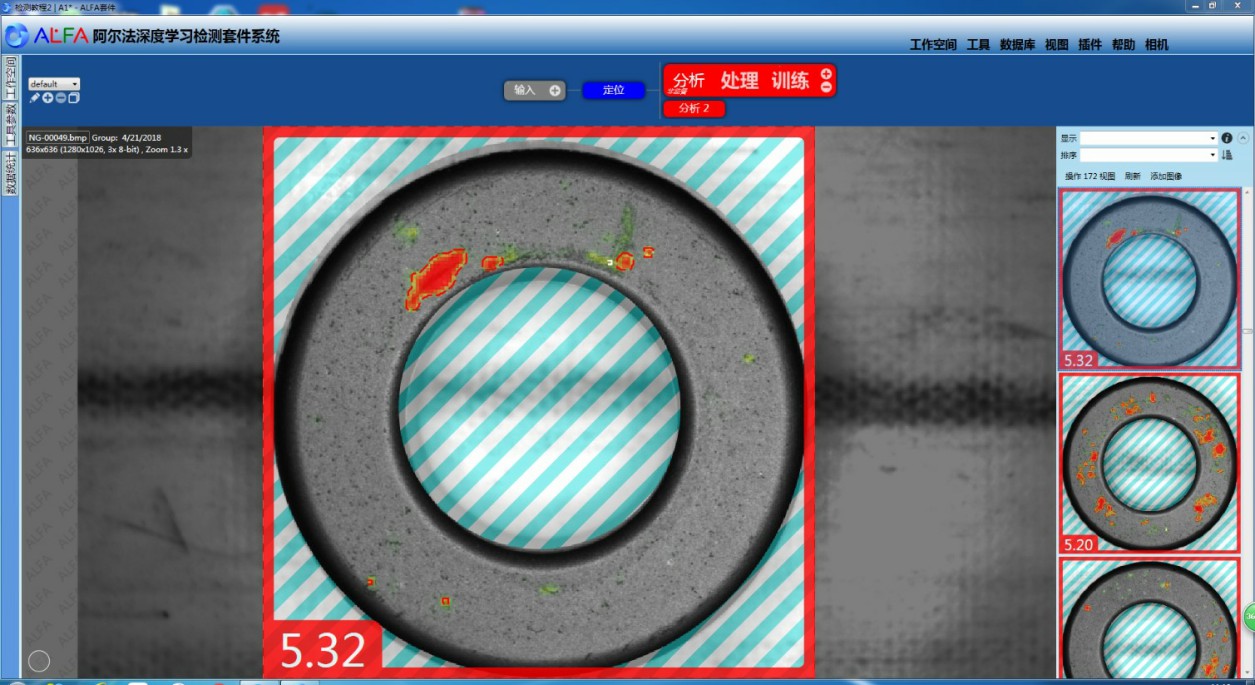Open the 显示 filter dropdown

click(1148, 138)
